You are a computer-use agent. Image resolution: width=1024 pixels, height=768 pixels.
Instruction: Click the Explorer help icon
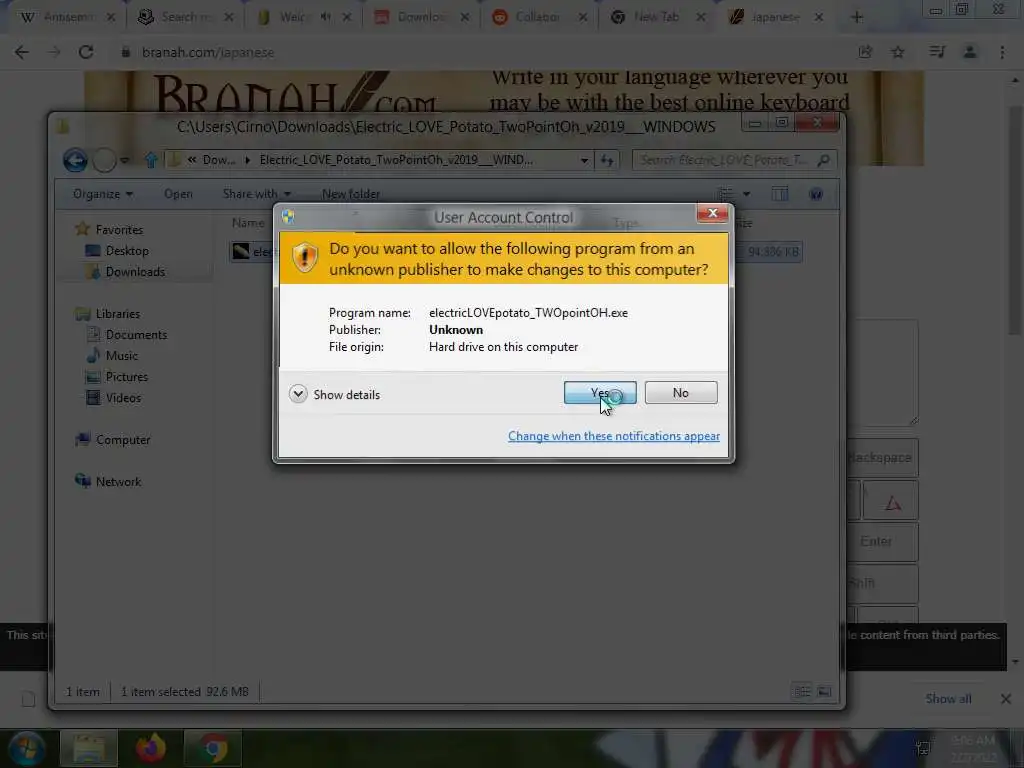[x=816, y=194]
